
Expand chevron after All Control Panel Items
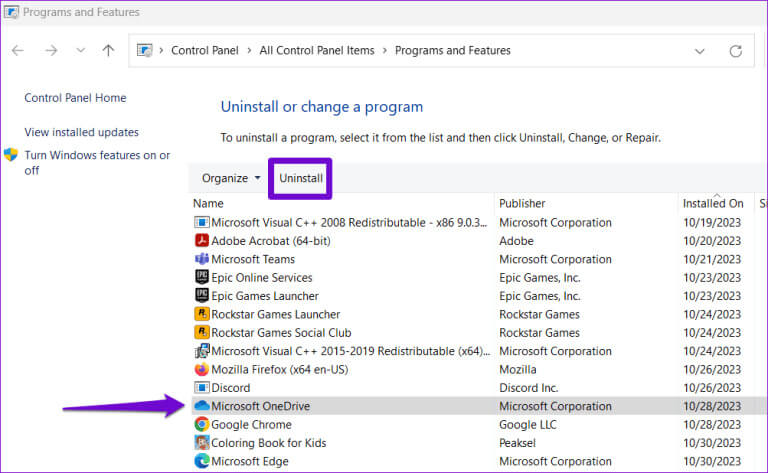tap(384, 50)
